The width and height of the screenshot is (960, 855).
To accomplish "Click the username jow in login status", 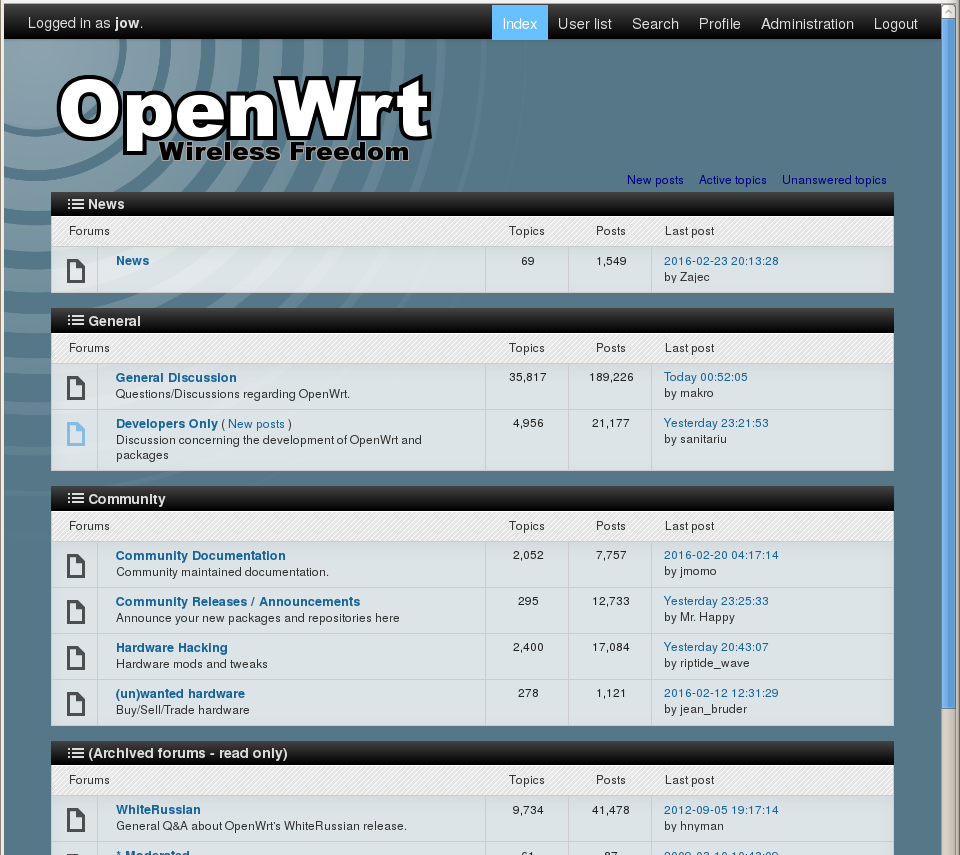I will coord(127,23).
